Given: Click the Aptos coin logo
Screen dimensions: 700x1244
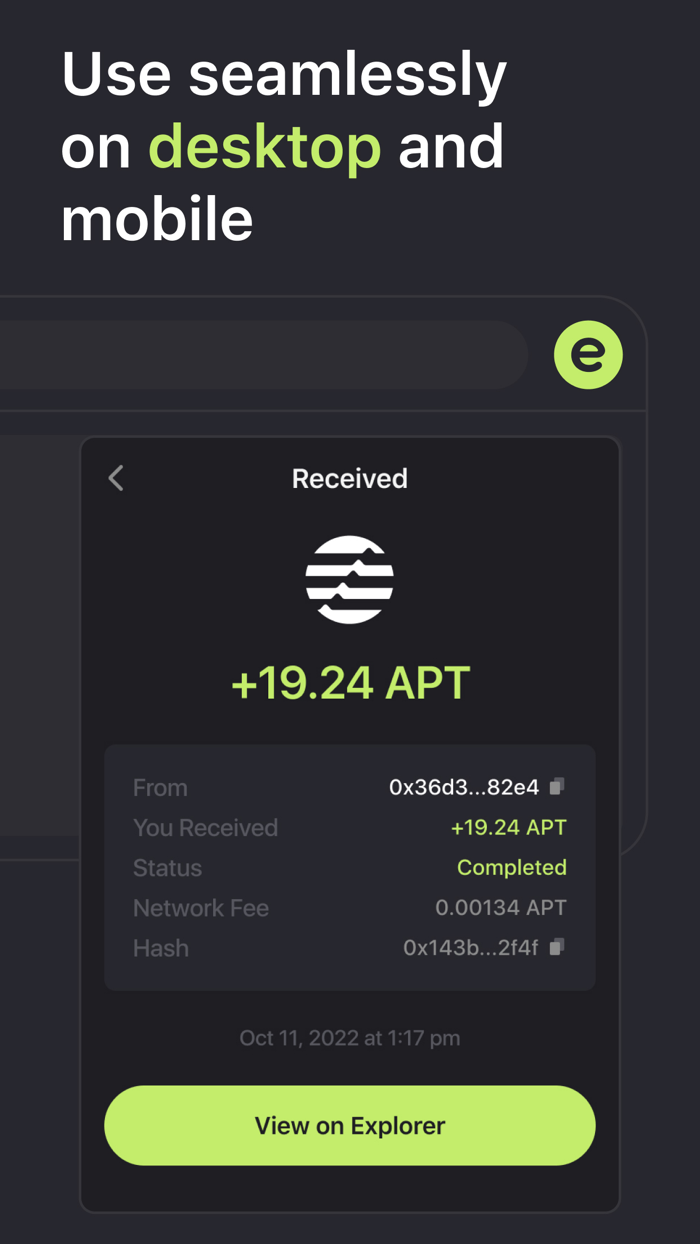Looking at the screenshot, I should 349,579.
